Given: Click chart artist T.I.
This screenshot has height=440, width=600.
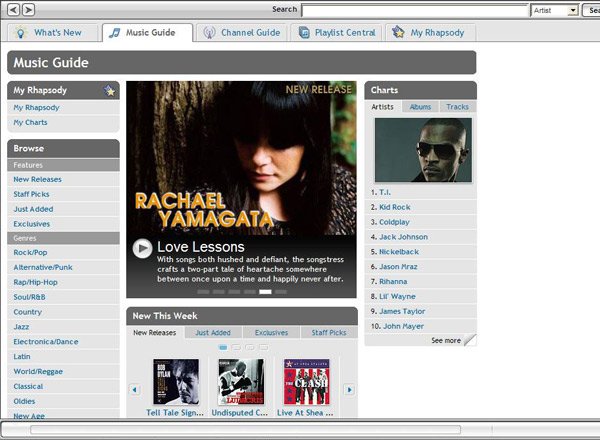Looking at the screenshot, I should coord(385,192).
